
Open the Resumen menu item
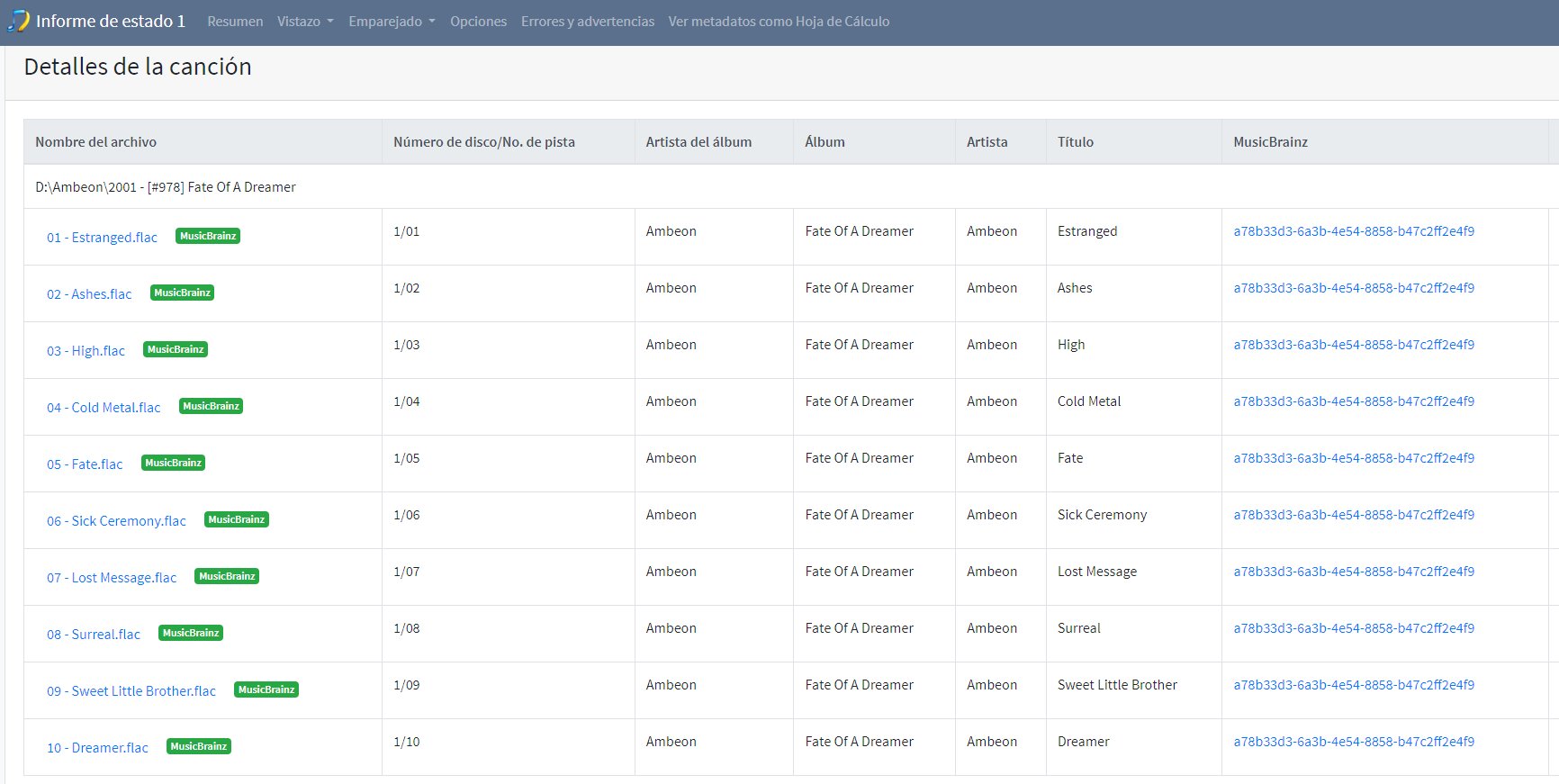tap(235, 21)
